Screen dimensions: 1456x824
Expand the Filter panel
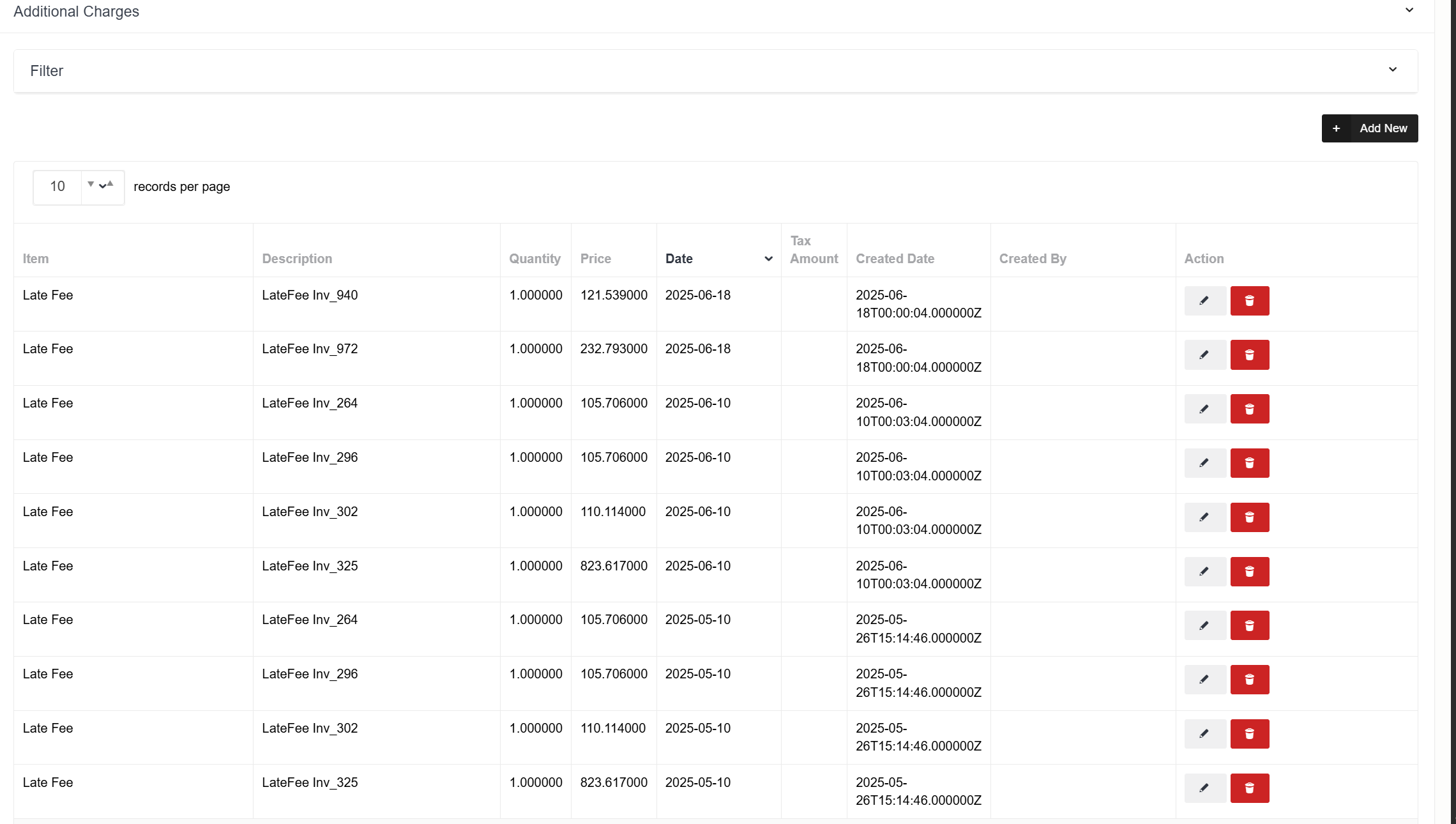(1392, 70)
